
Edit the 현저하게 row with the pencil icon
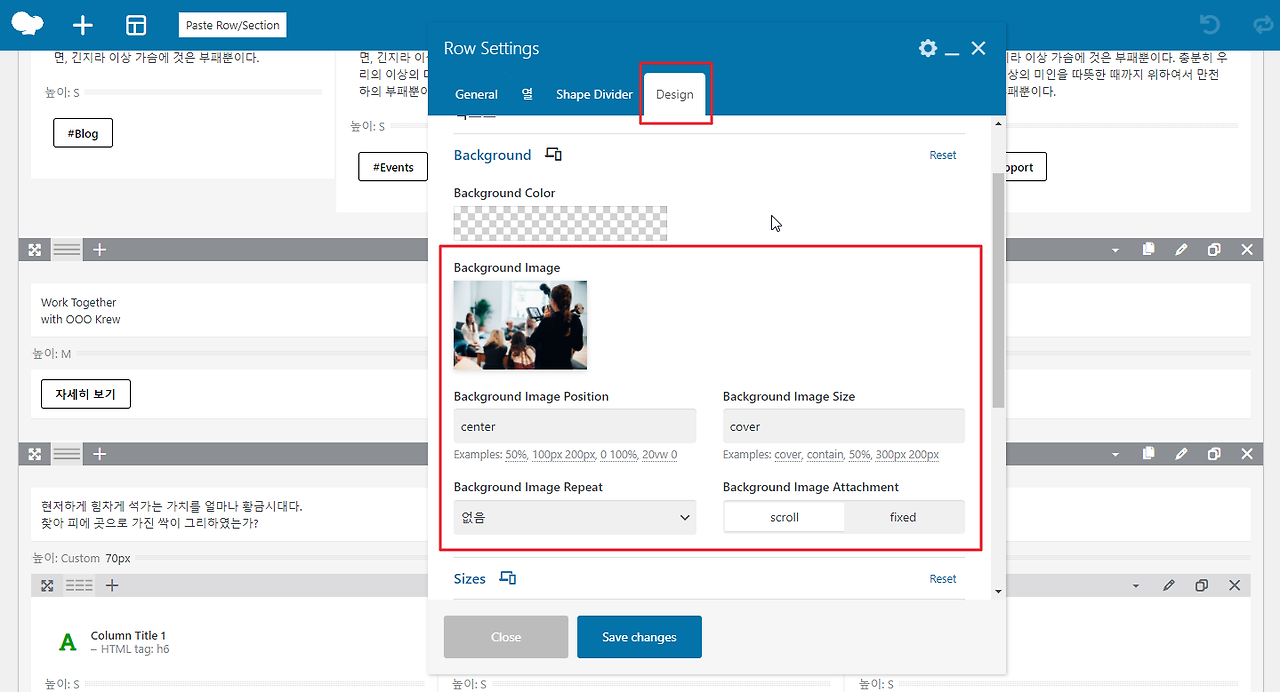[x=1181, y=454]
